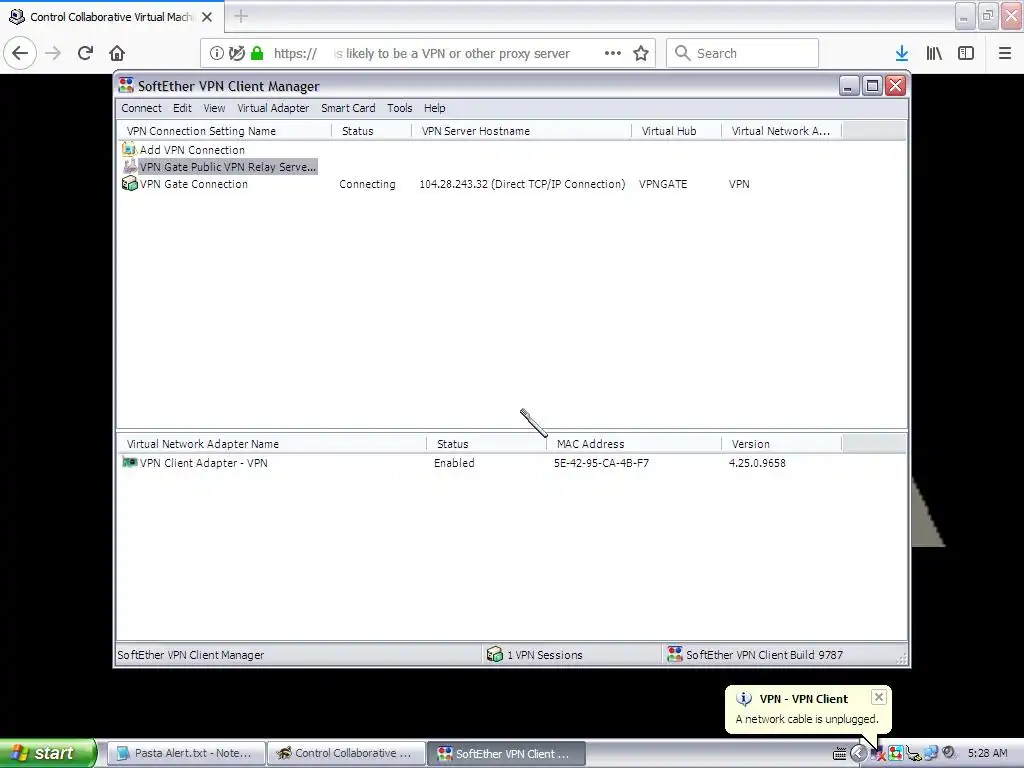Viewport: 1024px width, 768px height.
Task: Open the View menu
Action: 214,108
